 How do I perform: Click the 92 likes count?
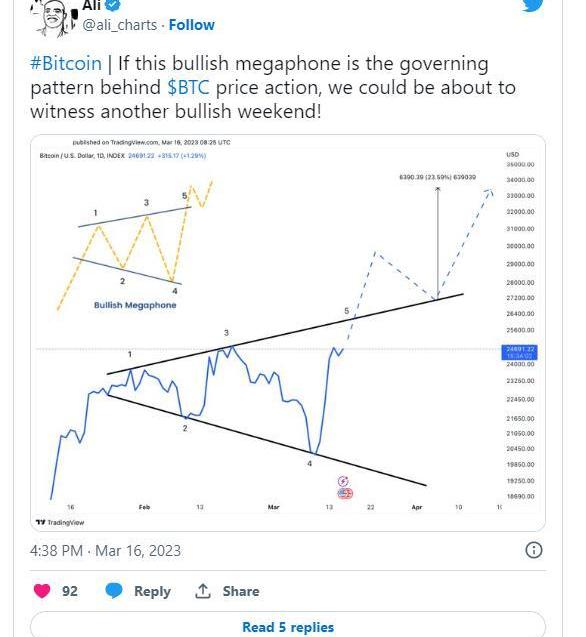69,591
